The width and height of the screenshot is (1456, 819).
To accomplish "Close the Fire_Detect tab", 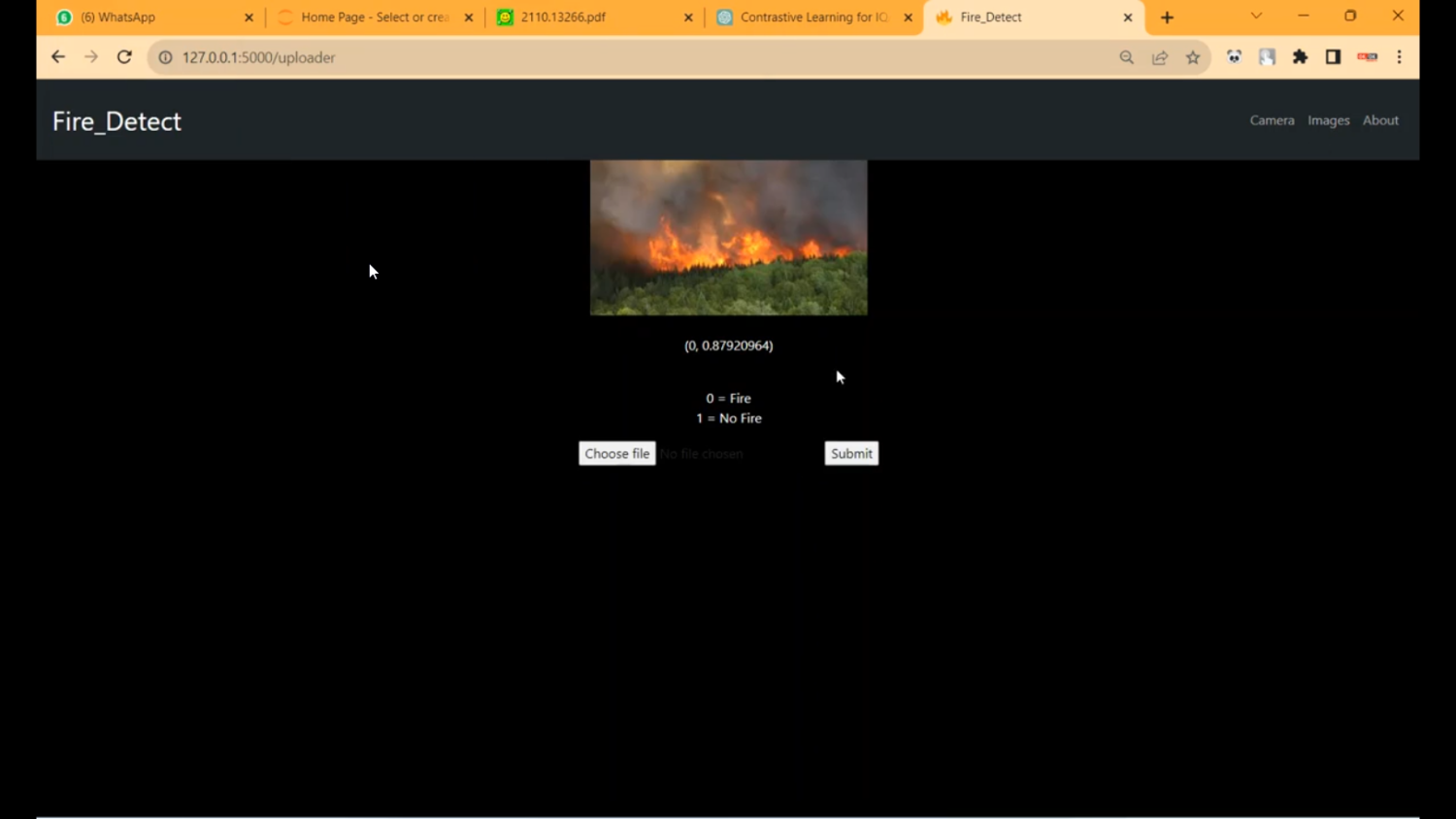I will [1128, 17].
